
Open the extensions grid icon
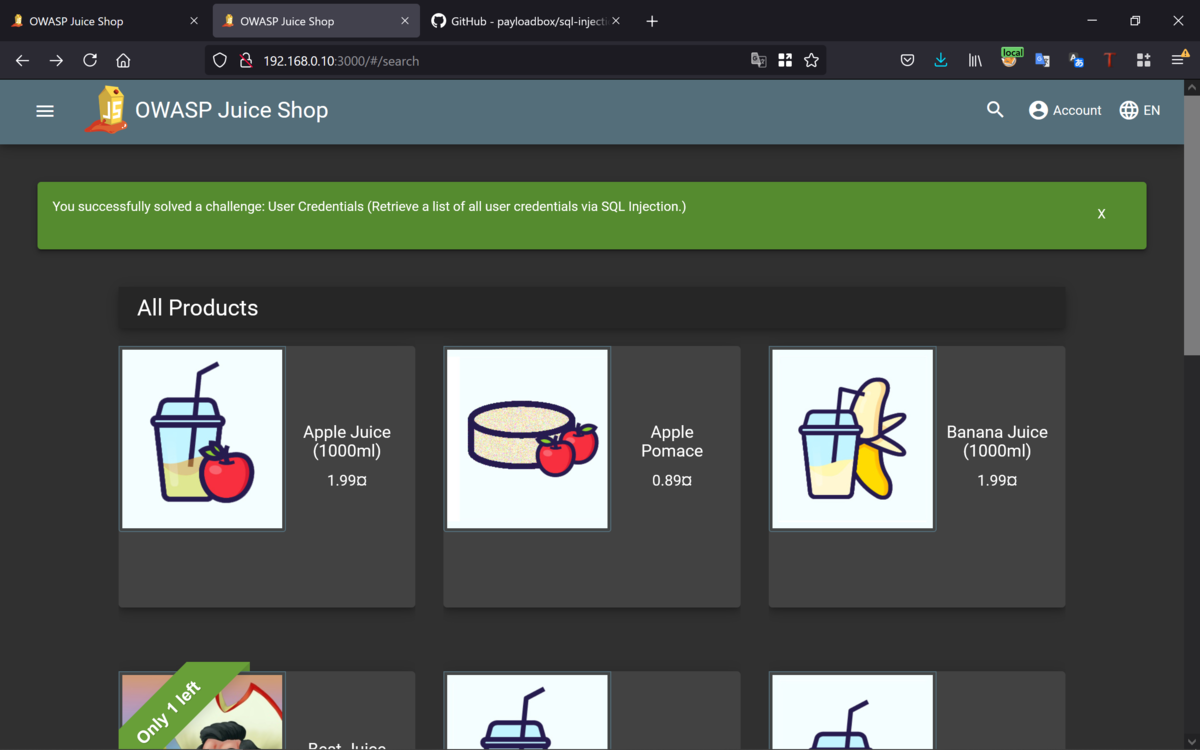[x=1143, y=61]
